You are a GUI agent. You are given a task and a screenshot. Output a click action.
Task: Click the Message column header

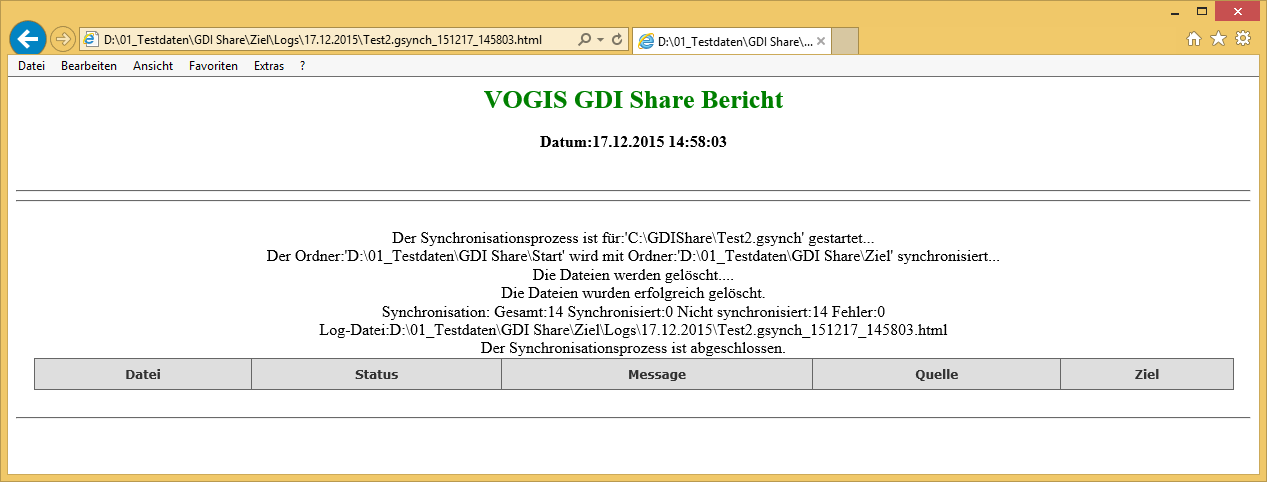pyautogui.click(x=657, y=375)
